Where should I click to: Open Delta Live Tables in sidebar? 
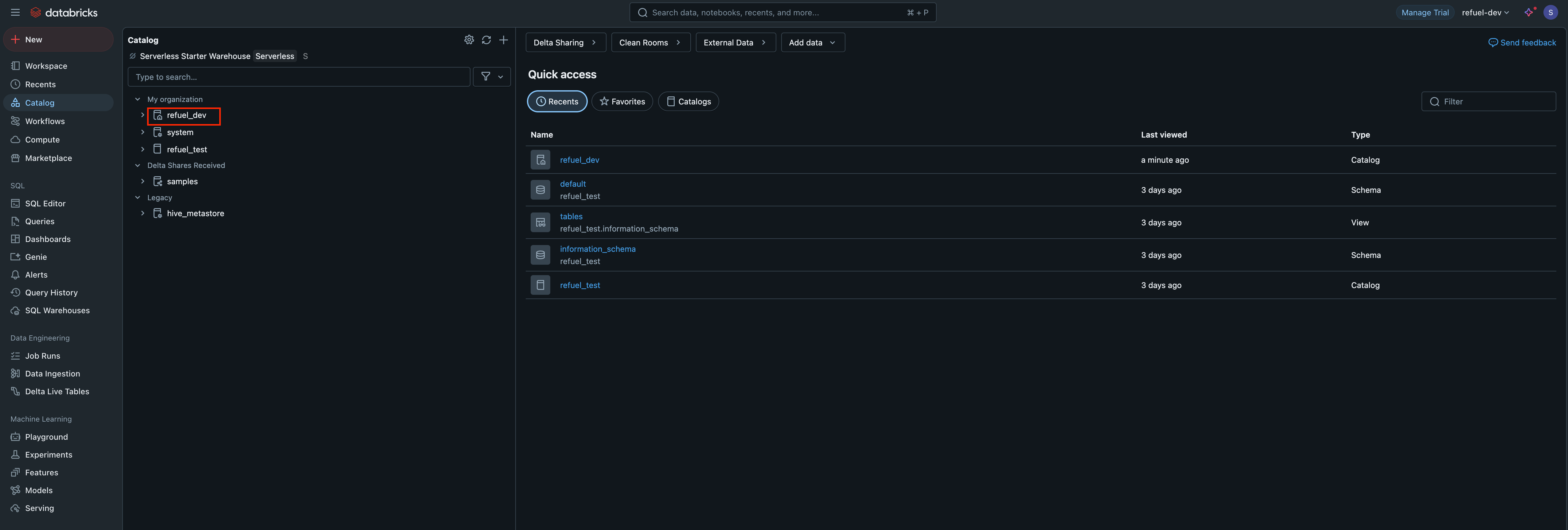[57, 391]
